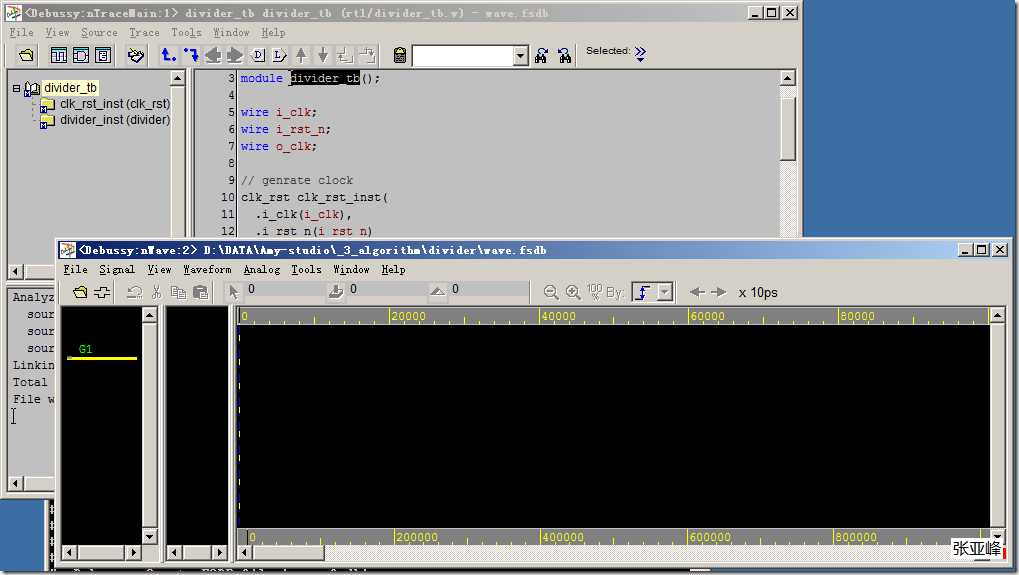Click the cut scissors icon in nWave
The image size is (1019, 575).
point(156,292)
